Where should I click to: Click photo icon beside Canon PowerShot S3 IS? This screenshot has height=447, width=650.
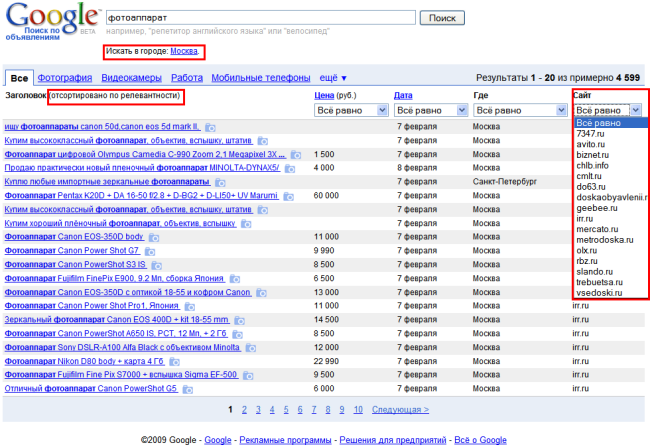coord(157,265)
